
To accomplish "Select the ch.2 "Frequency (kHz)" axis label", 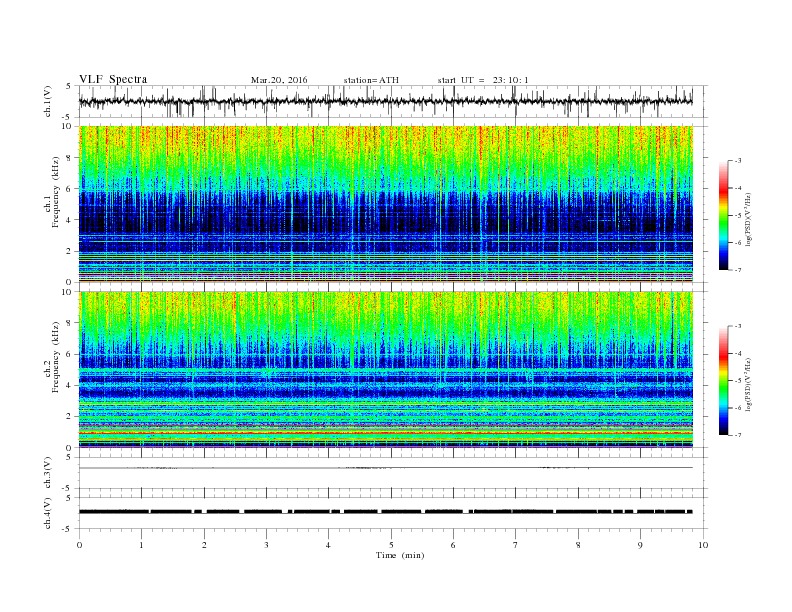I will 56,356.
